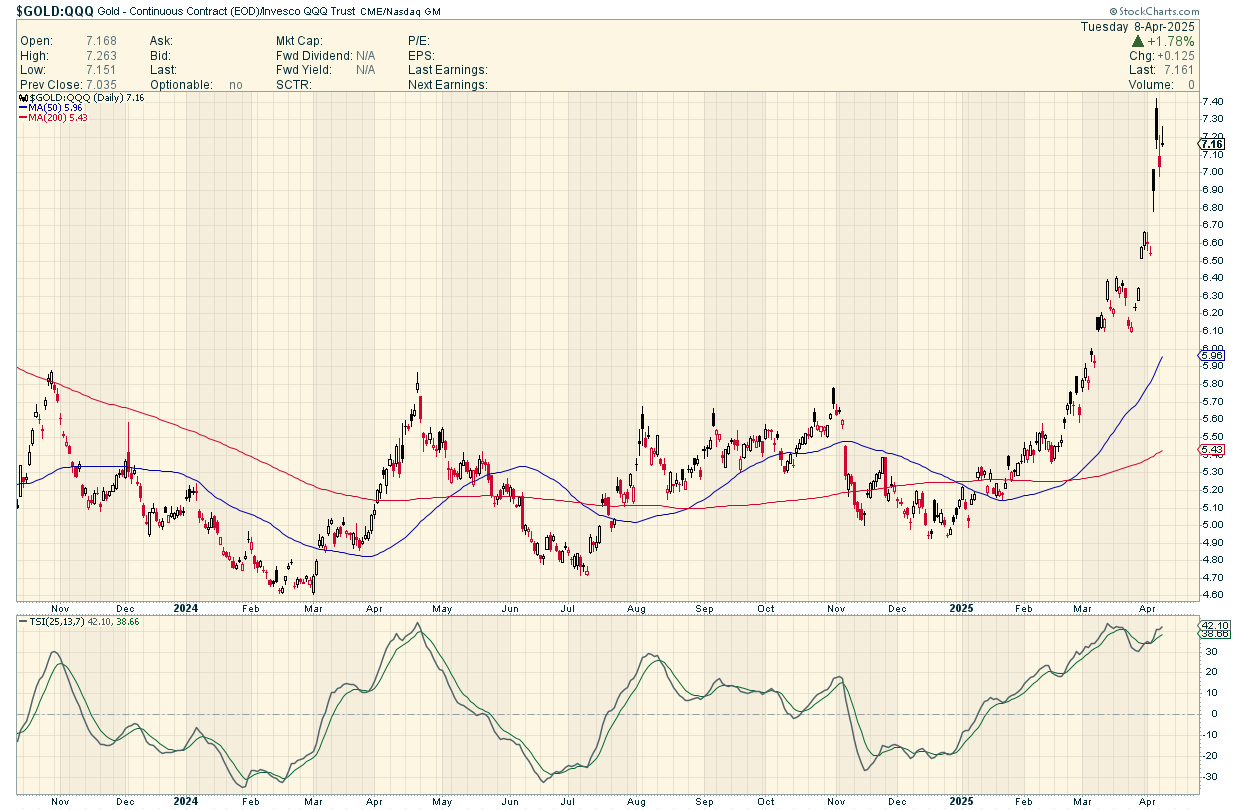The width and height of the screenshot is (1240, 810).
Task: Click the 'Last Earnings:' label
Action: click(448, 70)
